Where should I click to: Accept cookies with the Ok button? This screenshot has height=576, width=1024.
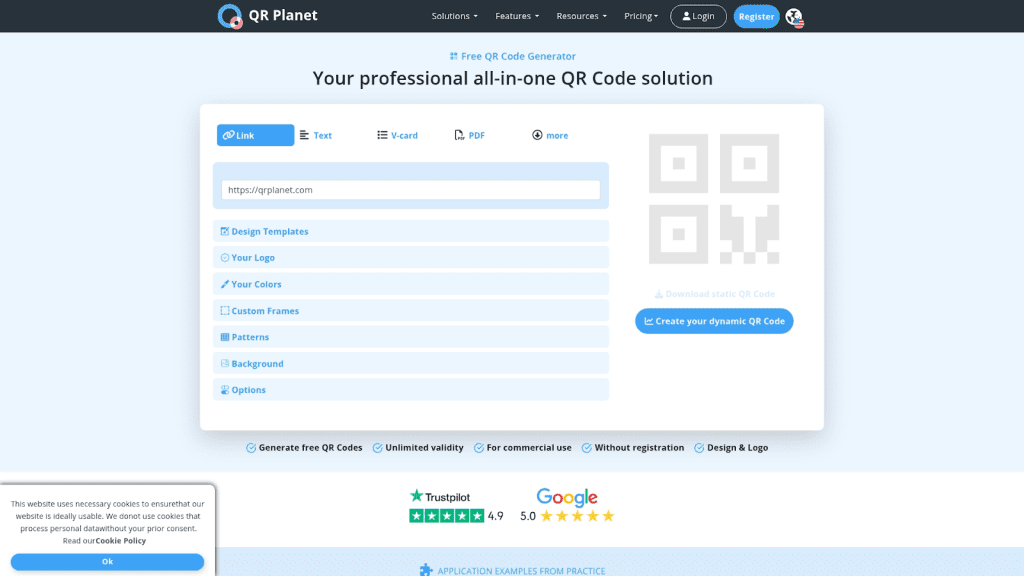[107, 562]
